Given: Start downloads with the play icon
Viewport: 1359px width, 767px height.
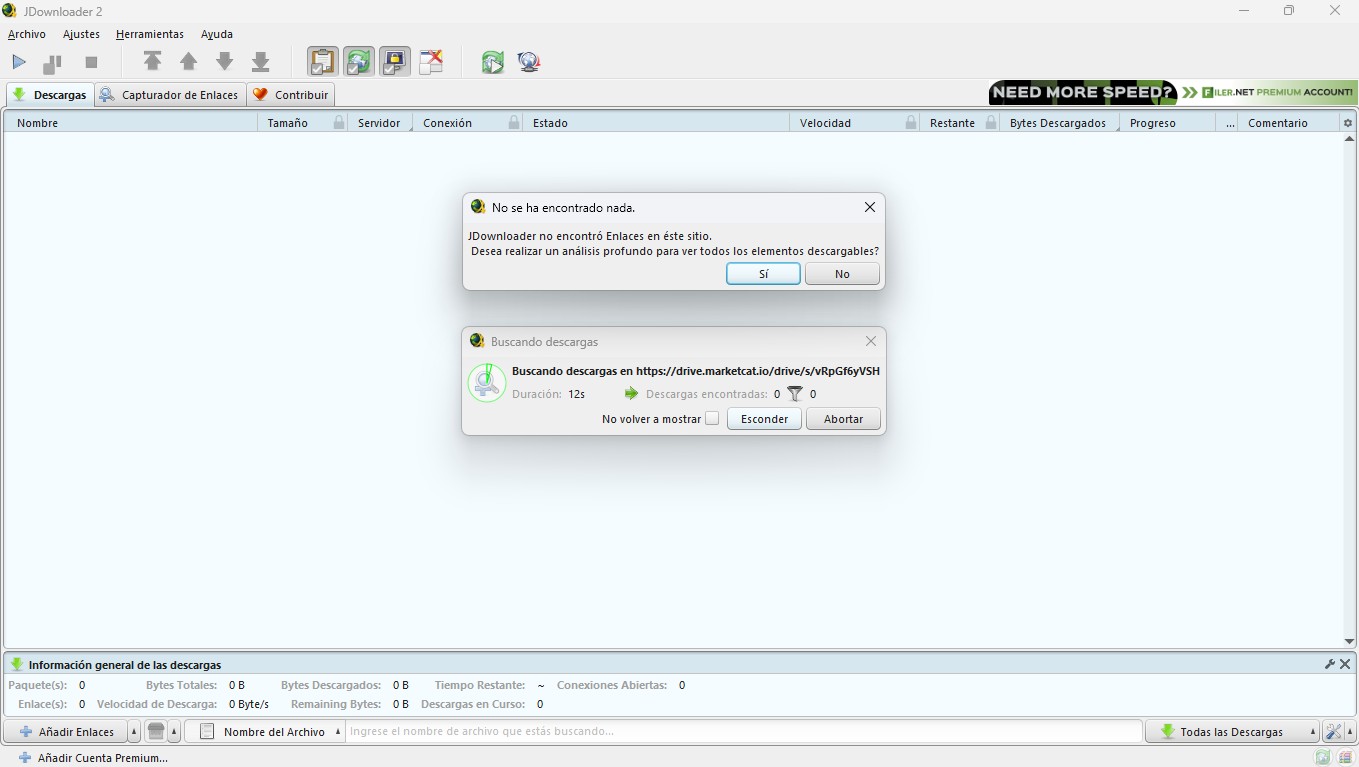Looking at the screenshot, I should (x=19, y=62).
